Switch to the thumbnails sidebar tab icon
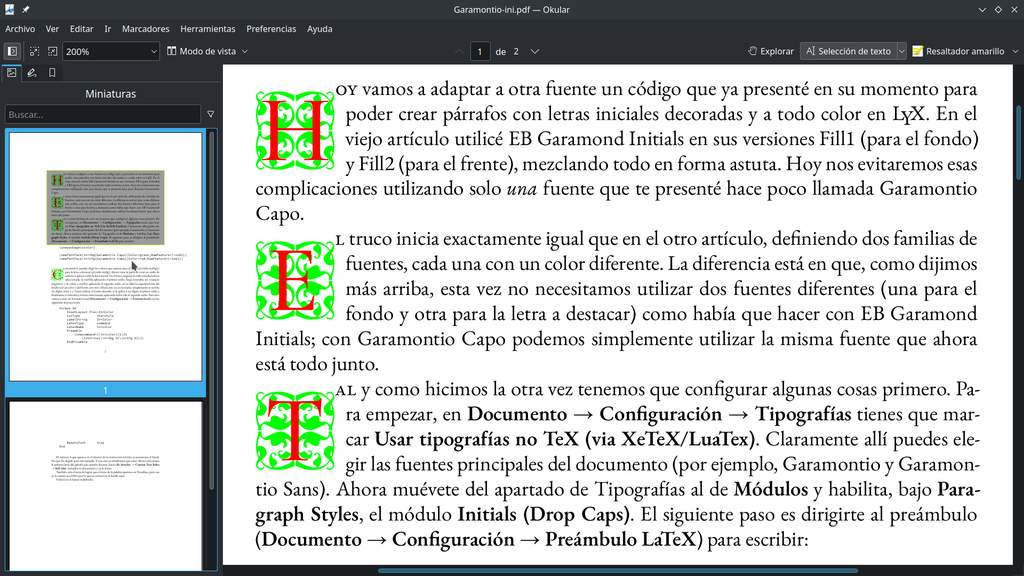This screenshot has height=576, width=1024. [12, 73]
